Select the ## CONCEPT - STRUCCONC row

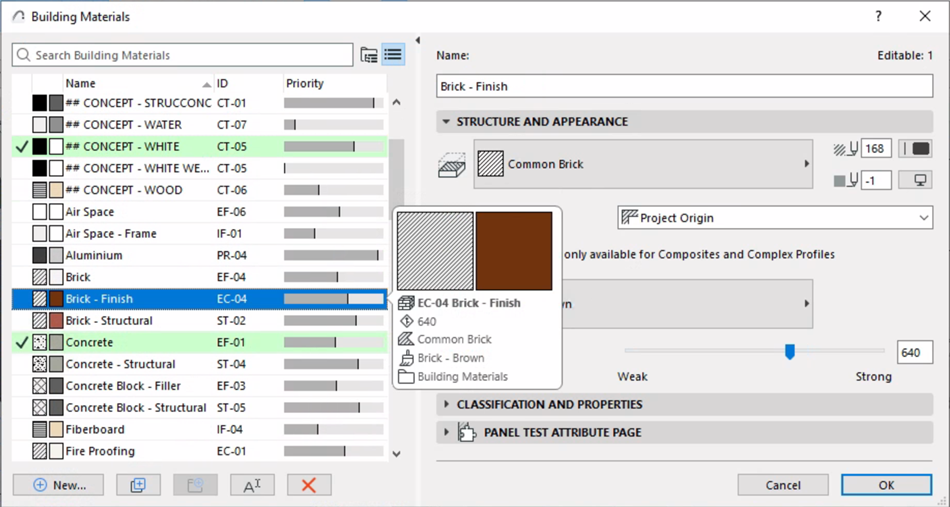pos(199,103)
